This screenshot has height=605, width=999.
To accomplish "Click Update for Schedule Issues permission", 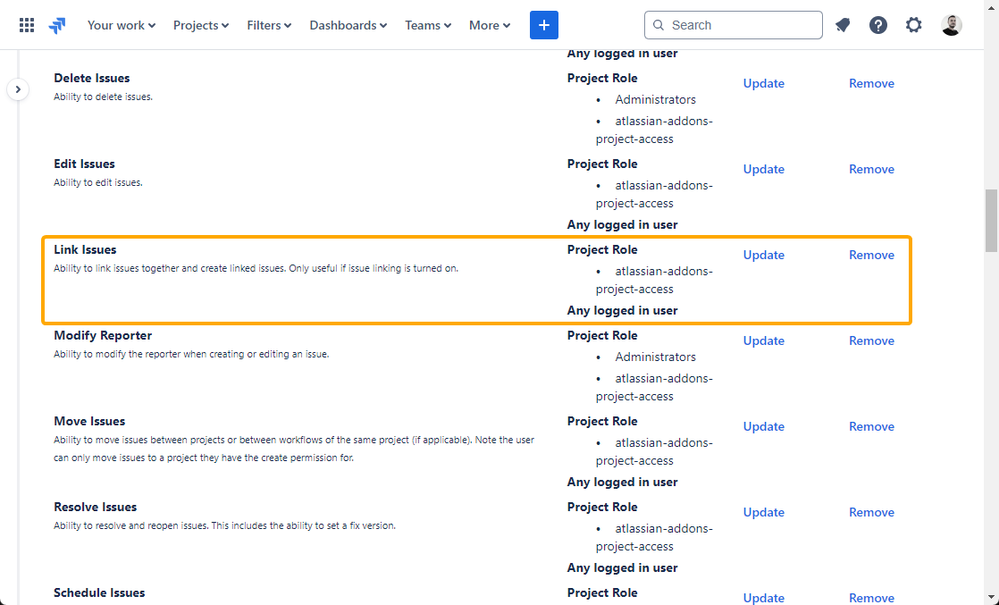I will [x=763, y=598].
